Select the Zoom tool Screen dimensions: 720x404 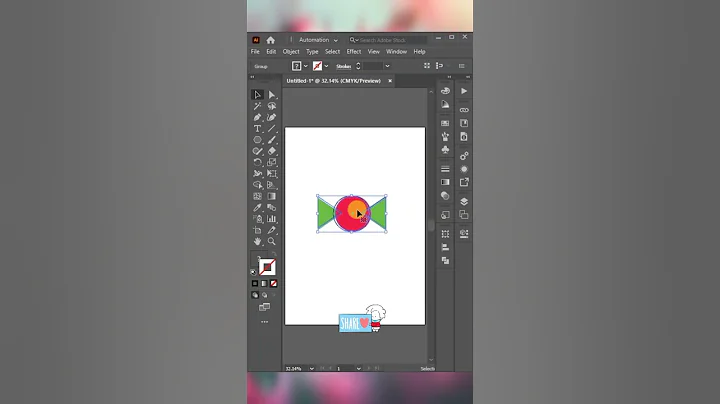coord(272,241)
